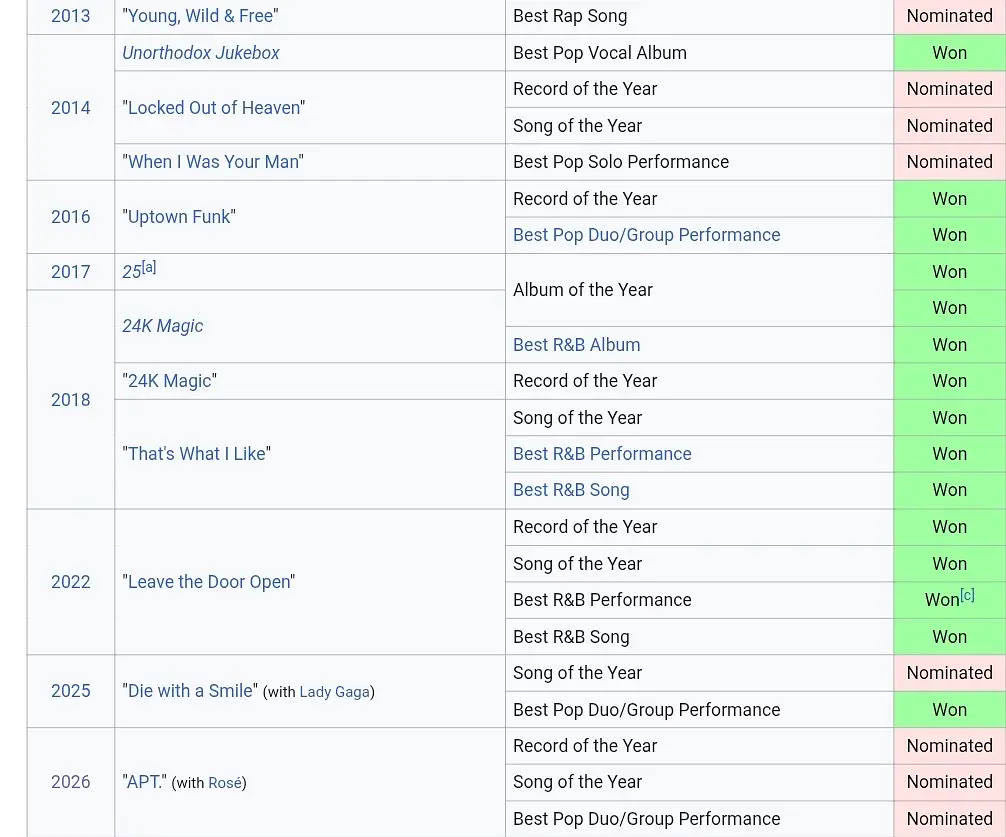Click Song of the Year for "Leave the Door Open"
Image resolution: width=1006 pixels, height=837 pixels.
[699, 564]
